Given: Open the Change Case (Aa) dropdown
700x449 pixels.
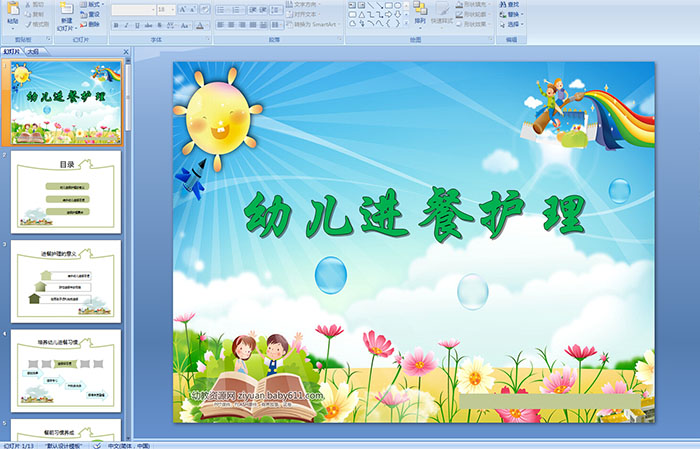Looking at the screenshot, I should point(185,25).
